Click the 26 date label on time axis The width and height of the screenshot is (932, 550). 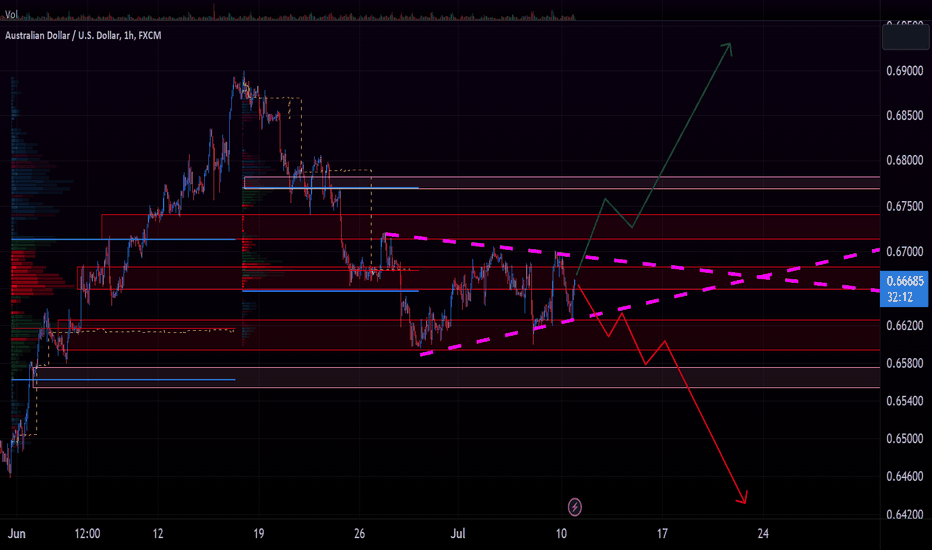click(359, 533)
